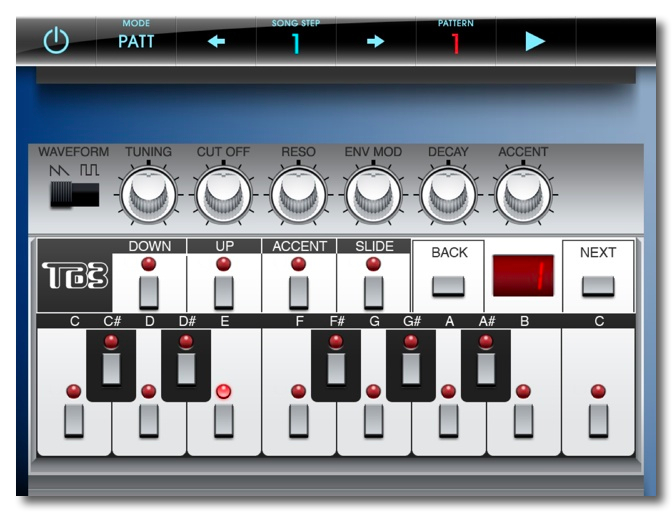
Task: Select the A# black key button
Action: click(x=486, y=369)
